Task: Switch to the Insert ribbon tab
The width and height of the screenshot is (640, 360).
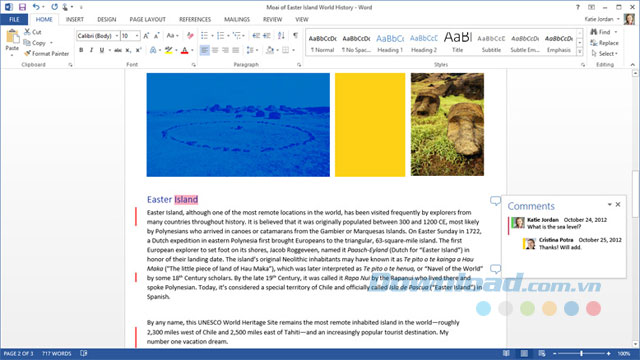Action: [75, 19]
